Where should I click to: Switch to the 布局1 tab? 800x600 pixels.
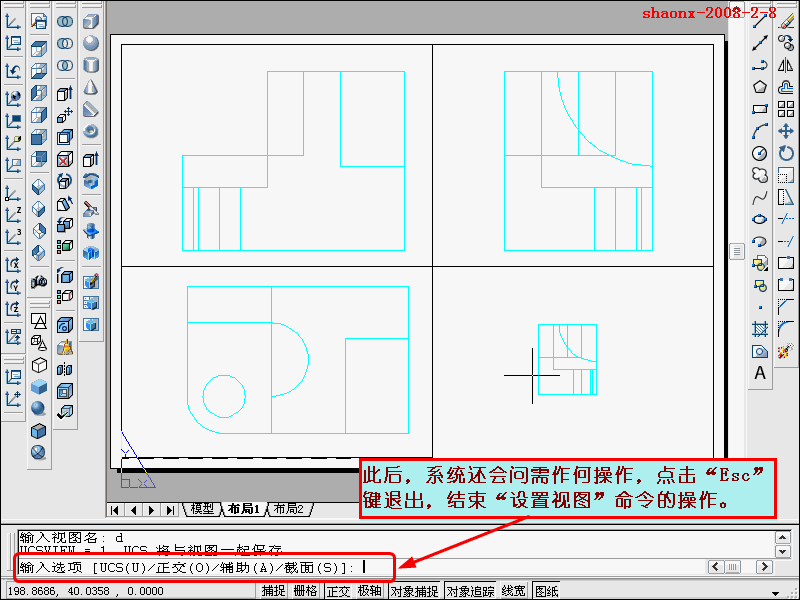point(243,509)
